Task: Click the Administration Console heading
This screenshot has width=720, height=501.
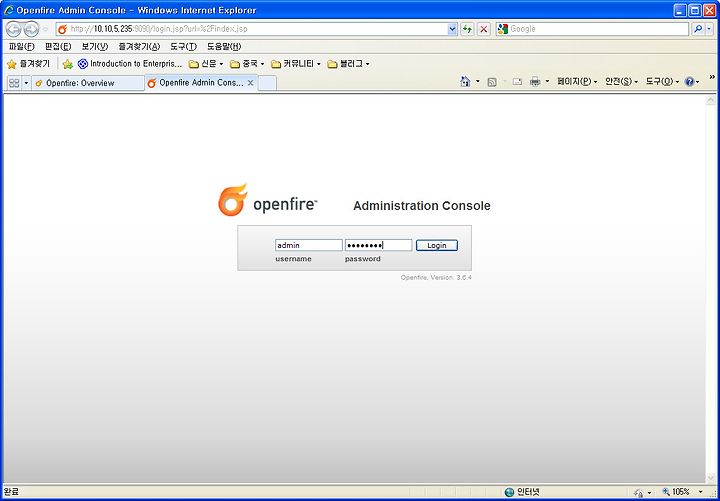Action: pyautogui.click(x=422, y=206)
